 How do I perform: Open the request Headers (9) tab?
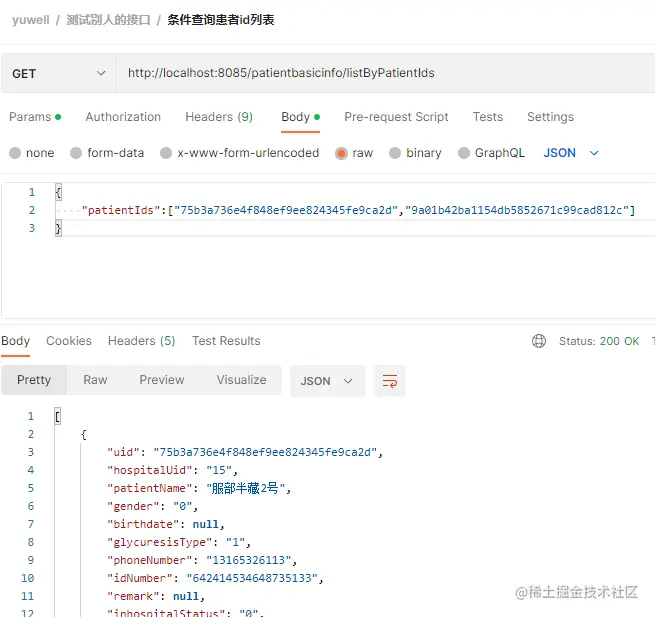tap(219, 117)
